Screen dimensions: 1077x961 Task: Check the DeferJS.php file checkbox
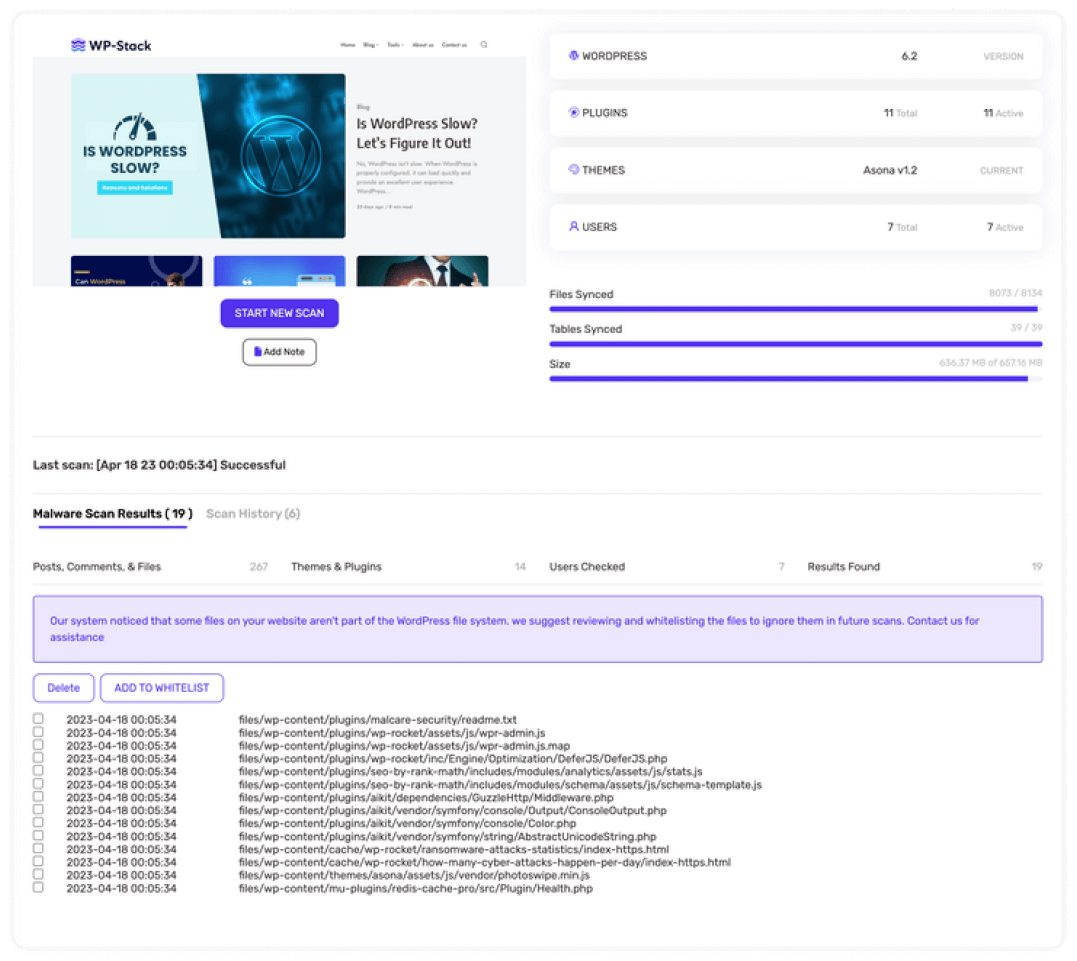(x=38, y=758)
